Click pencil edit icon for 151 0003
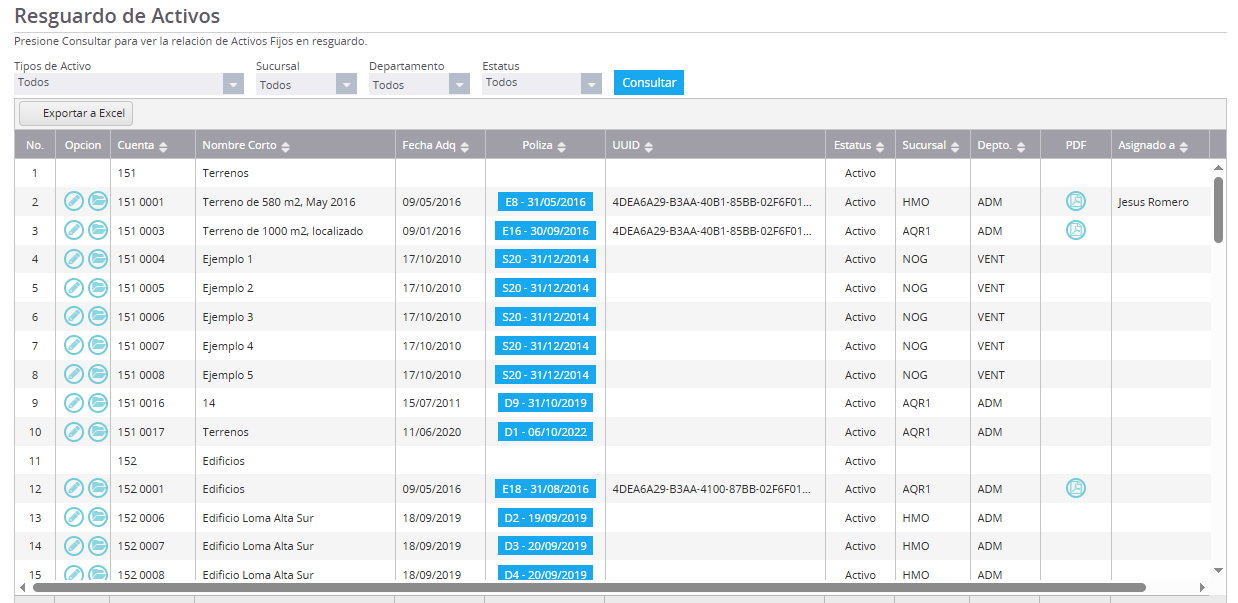The height and width of the screenshot is (603, 1238). pyautogui.click(x=74, y=230)
